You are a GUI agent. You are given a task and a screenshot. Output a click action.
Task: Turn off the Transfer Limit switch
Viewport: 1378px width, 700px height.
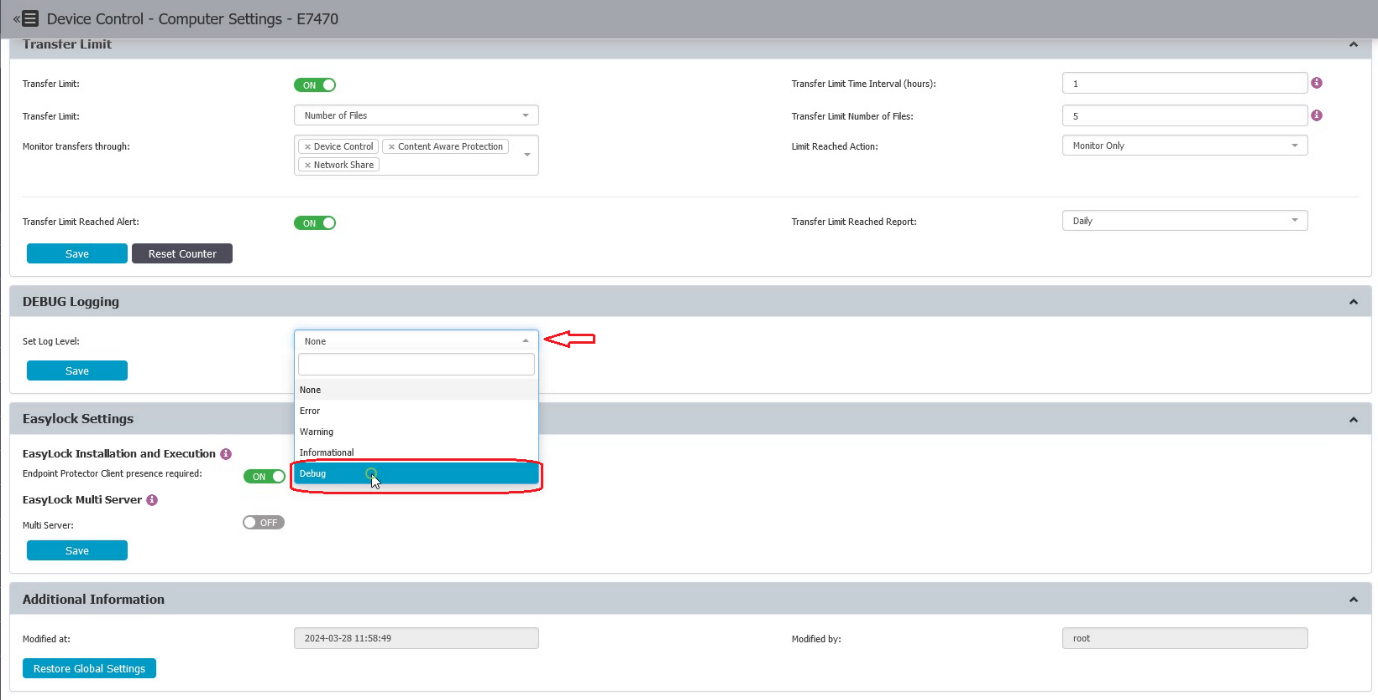pos(315,85)
